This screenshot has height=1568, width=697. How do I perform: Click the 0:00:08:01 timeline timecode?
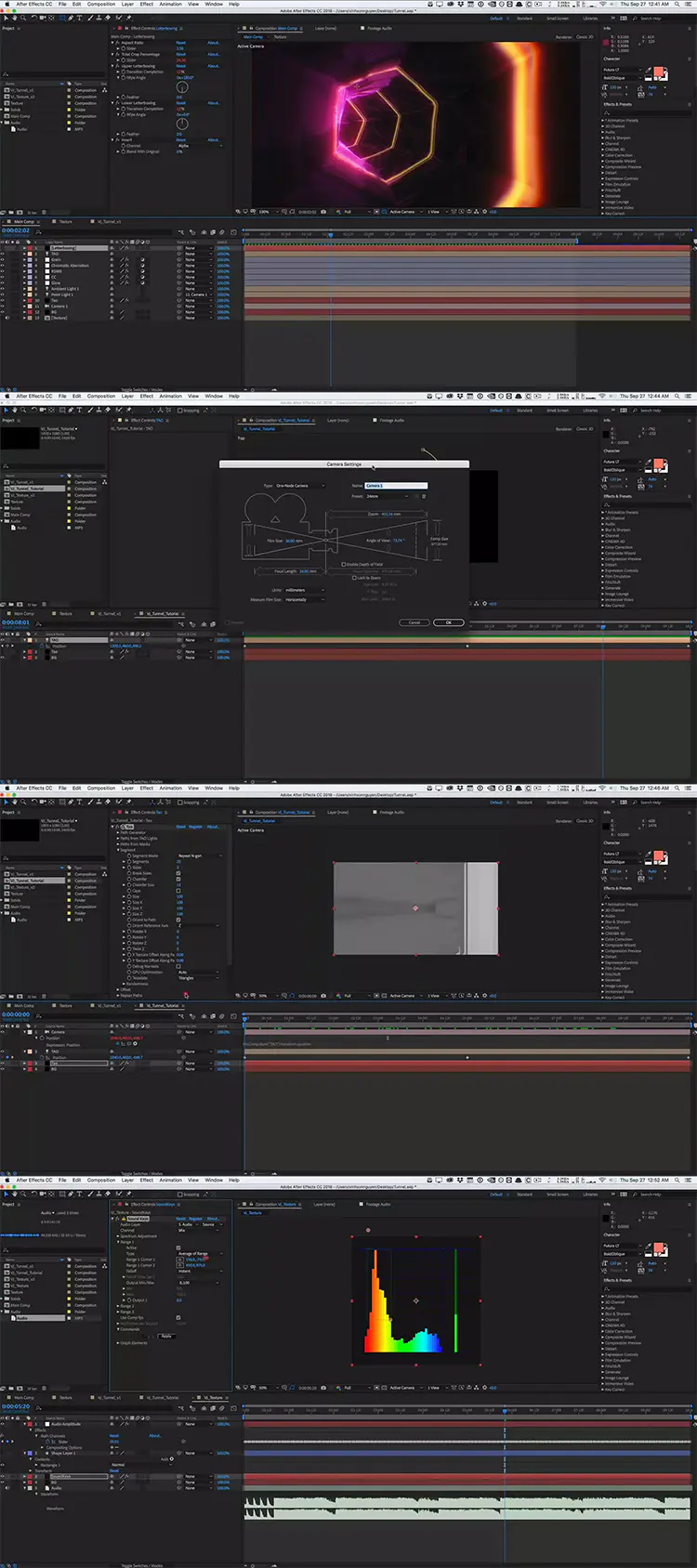16,622
